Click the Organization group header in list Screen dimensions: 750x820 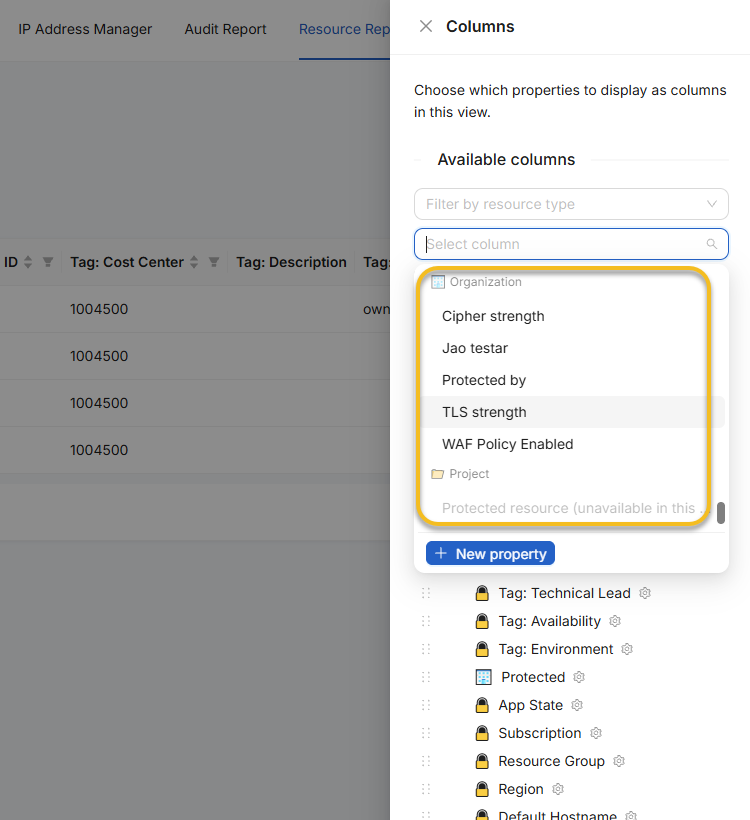pos(476,282)
